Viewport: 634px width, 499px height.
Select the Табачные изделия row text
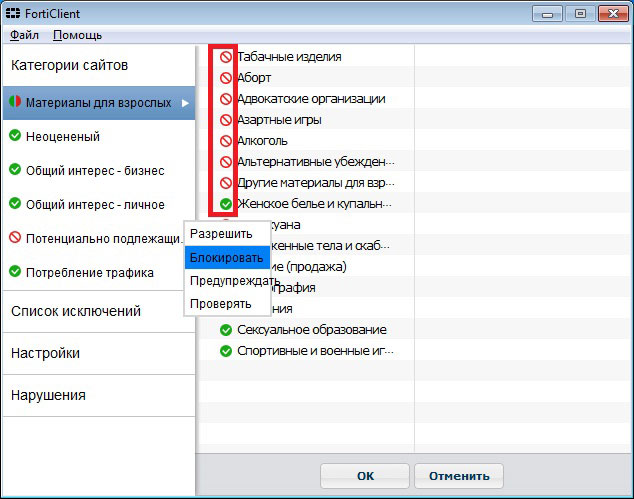(290, 57)
